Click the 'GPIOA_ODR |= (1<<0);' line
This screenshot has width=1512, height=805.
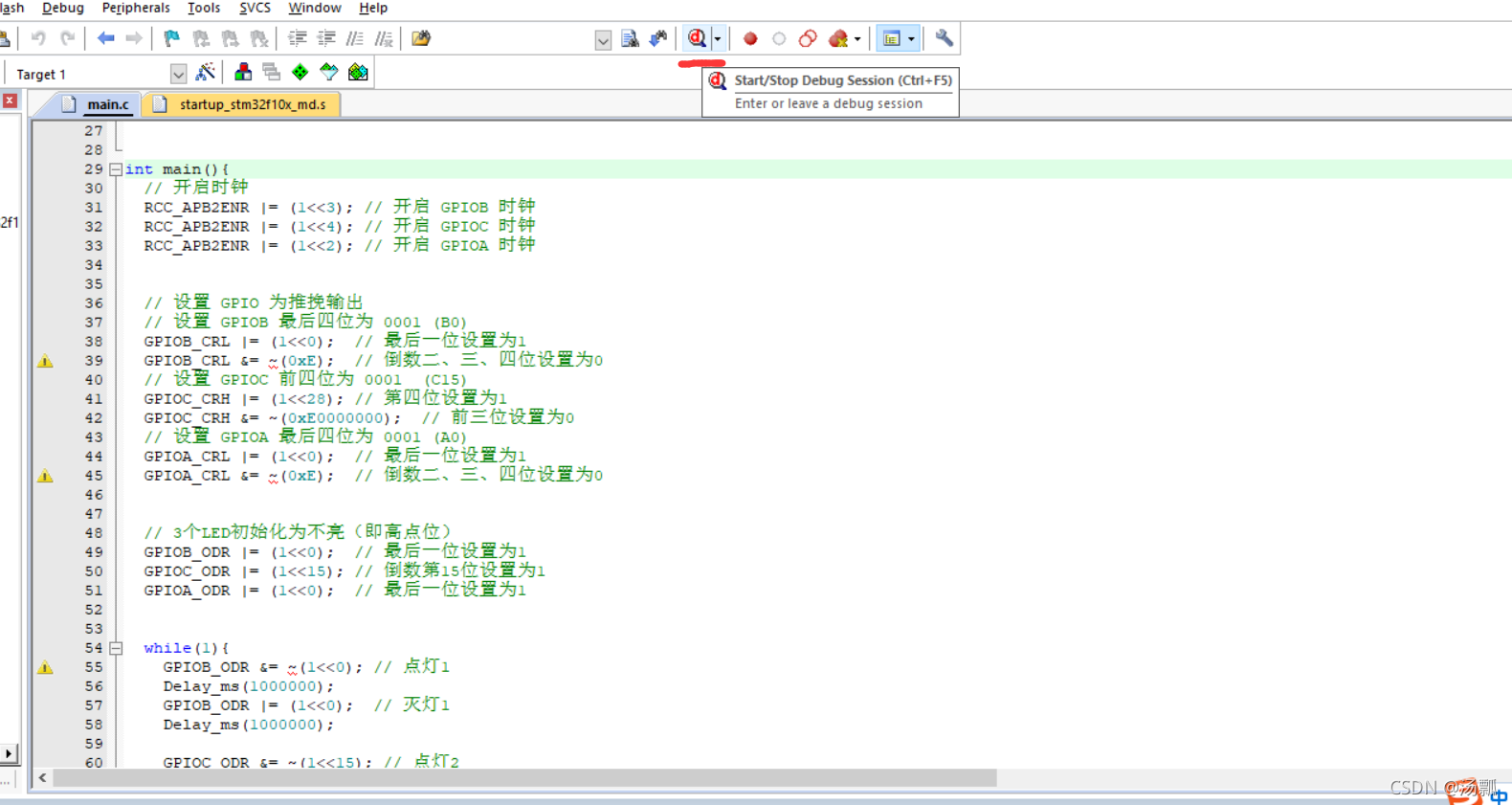coord(239,591)
